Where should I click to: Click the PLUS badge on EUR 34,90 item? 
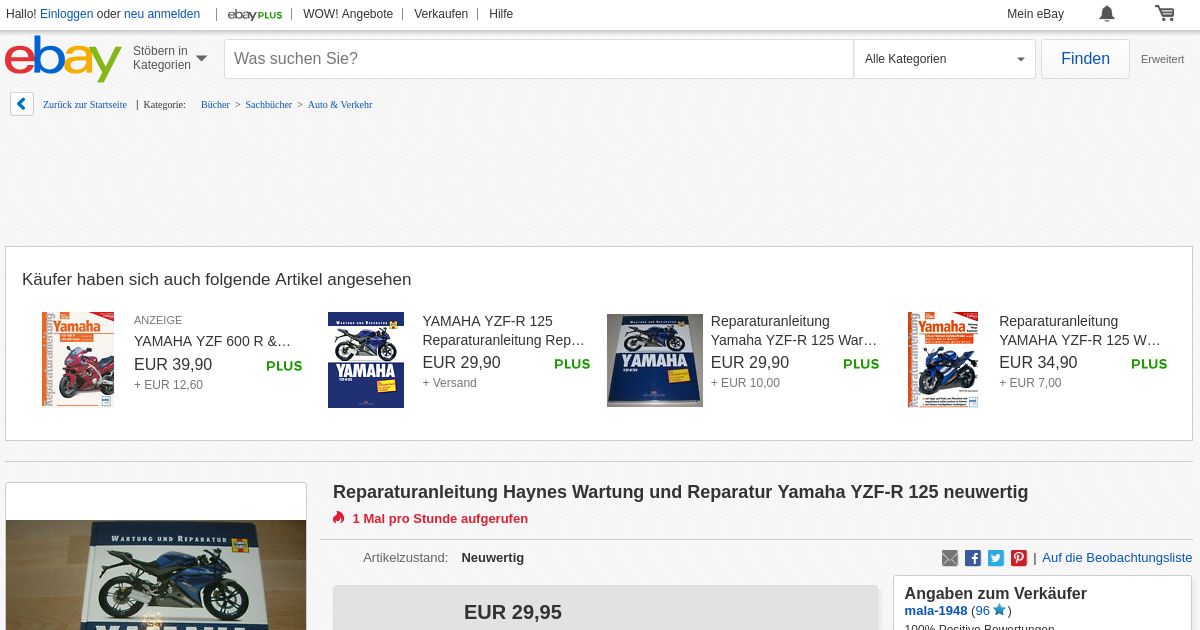pos(1149,364)
